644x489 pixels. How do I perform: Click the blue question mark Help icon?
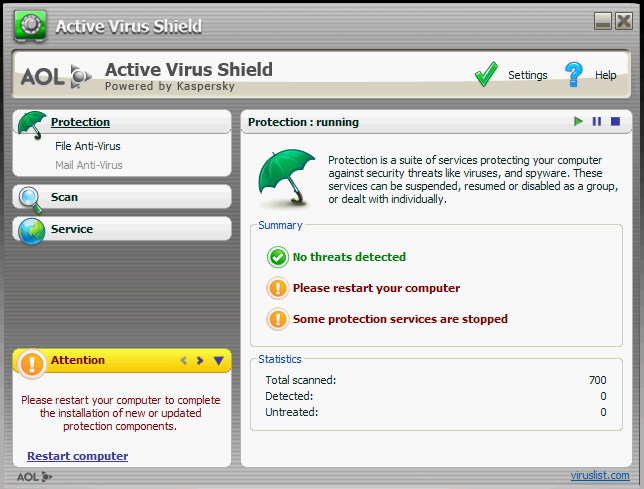point(574,74)
